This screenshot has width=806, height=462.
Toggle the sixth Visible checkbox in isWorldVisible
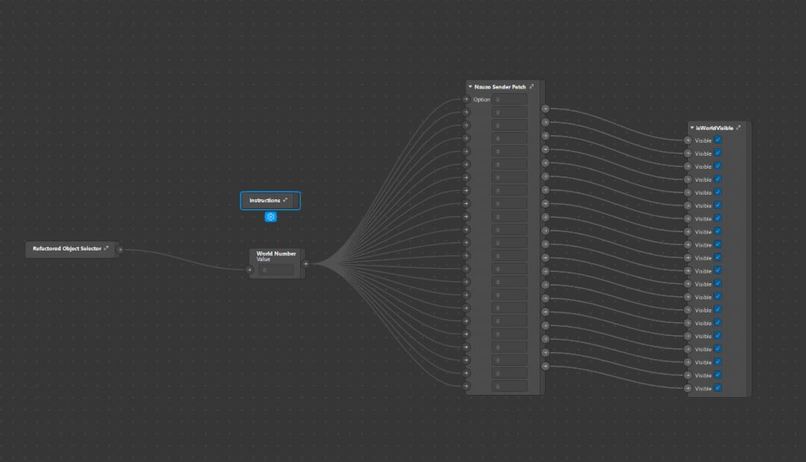point(718,205)
